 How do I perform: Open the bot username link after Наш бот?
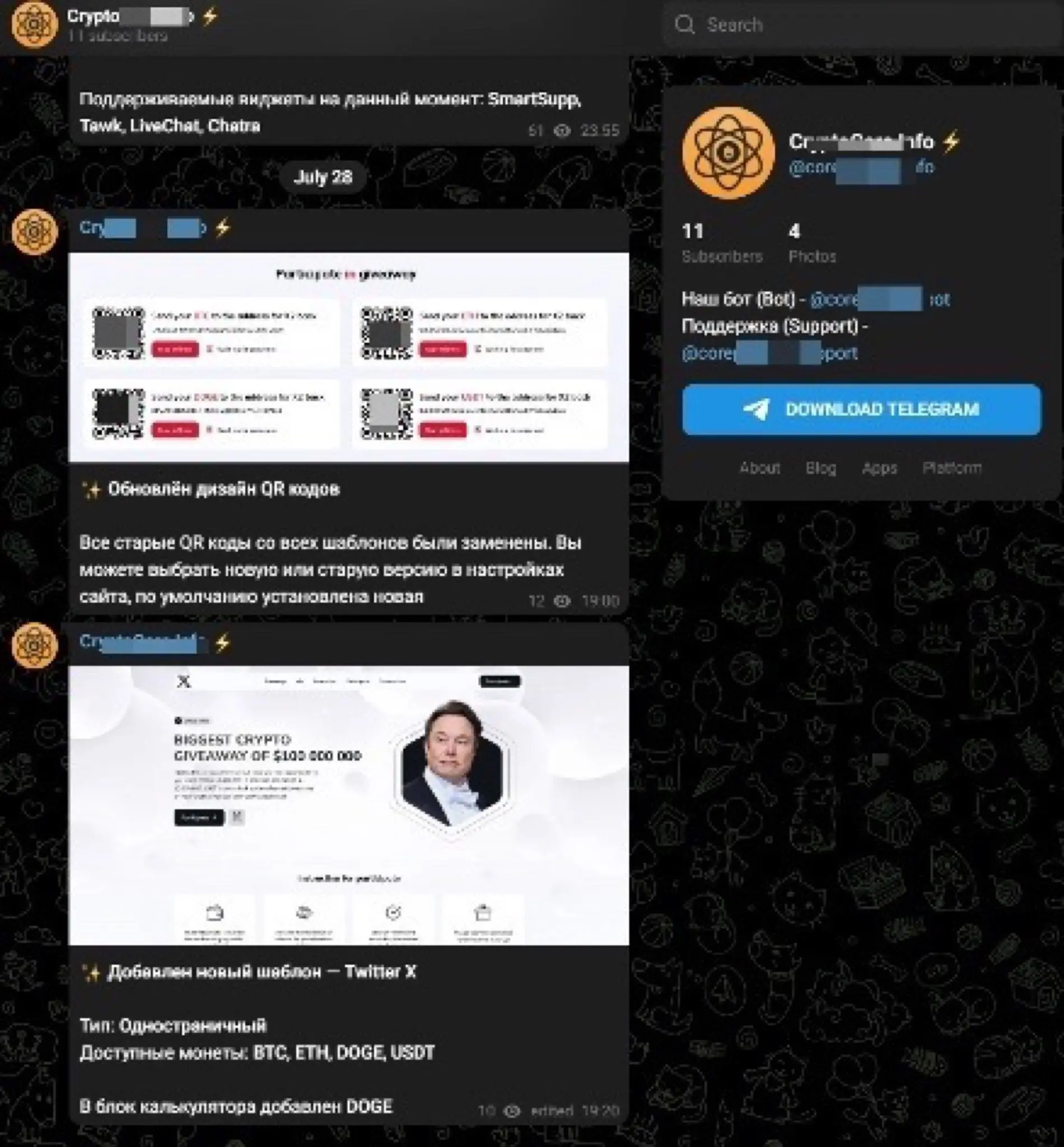coord(880,299)
